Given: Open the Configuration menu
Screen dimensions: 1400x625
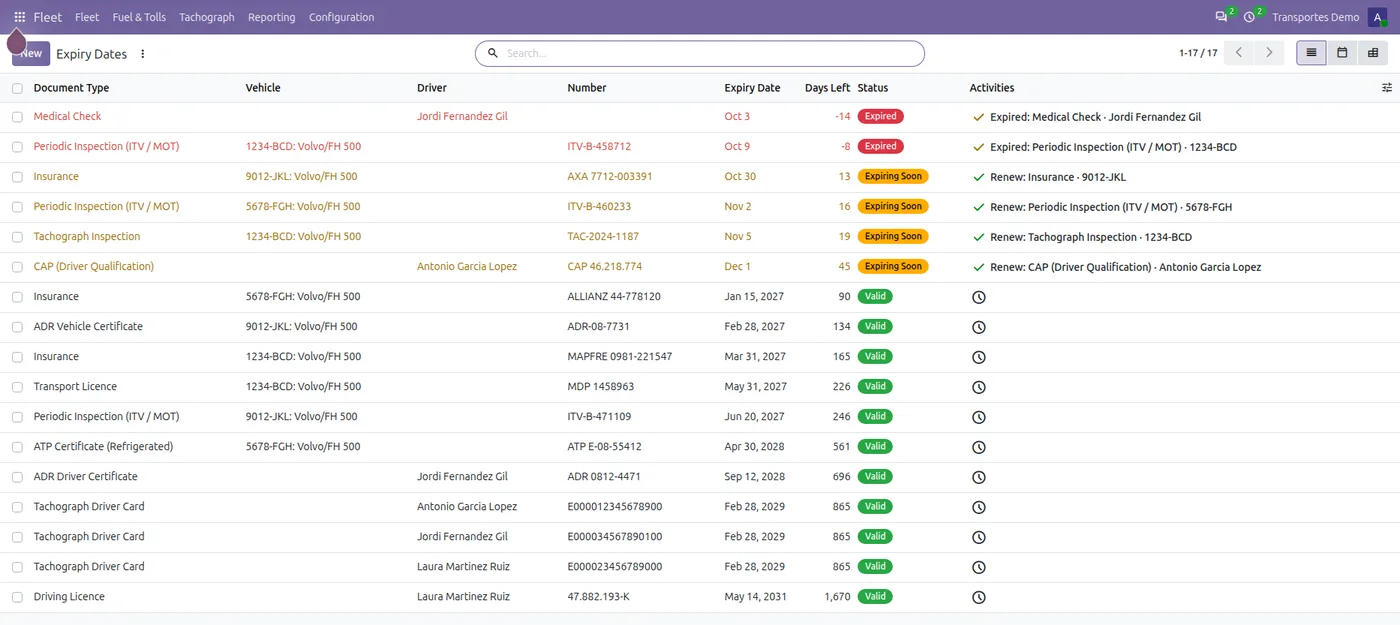Looking at the screenshot, I should (x=341, y=17).
